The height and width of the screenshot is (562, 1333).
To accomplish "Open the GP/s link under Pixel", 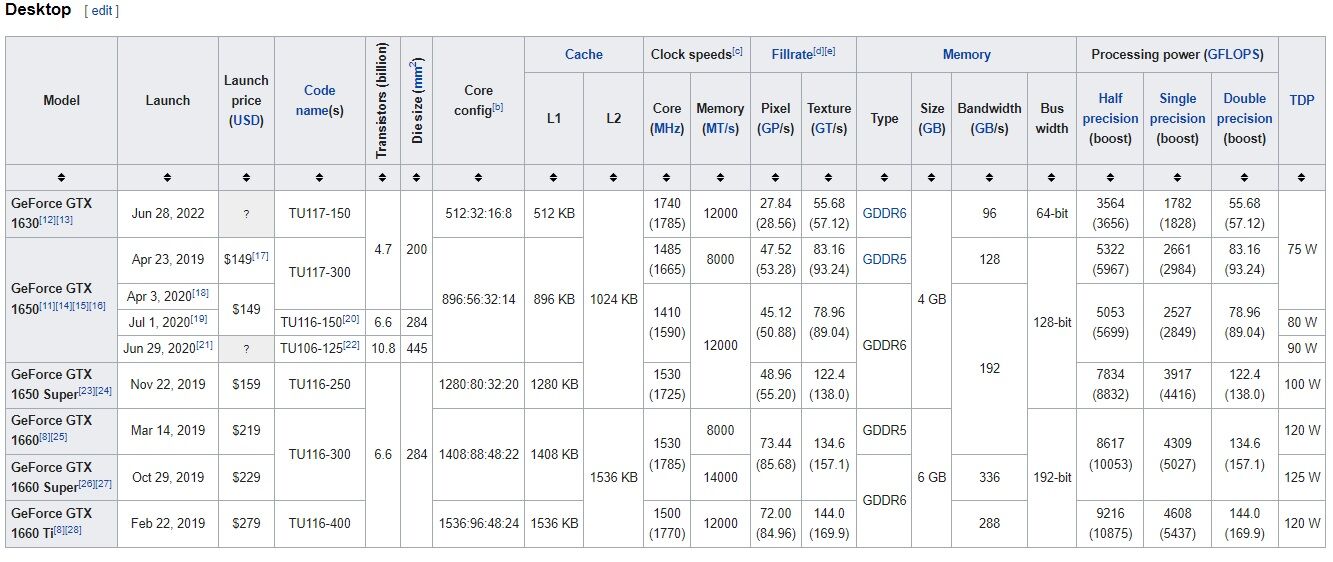I will 776,128.
